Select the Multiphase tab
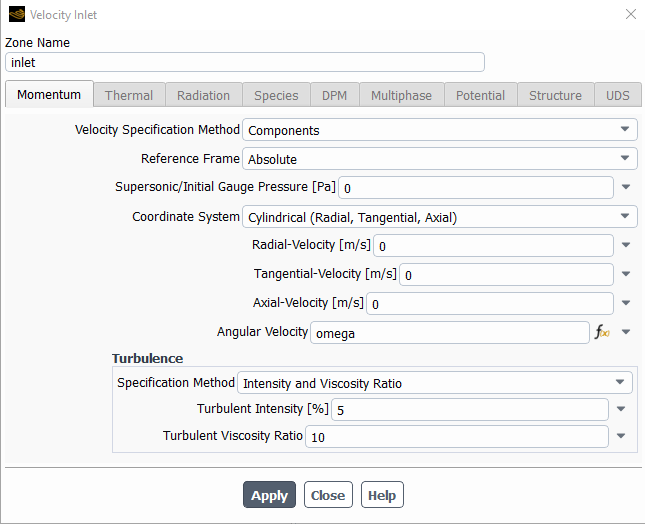645x524 pixels. (x=401, y=95)
